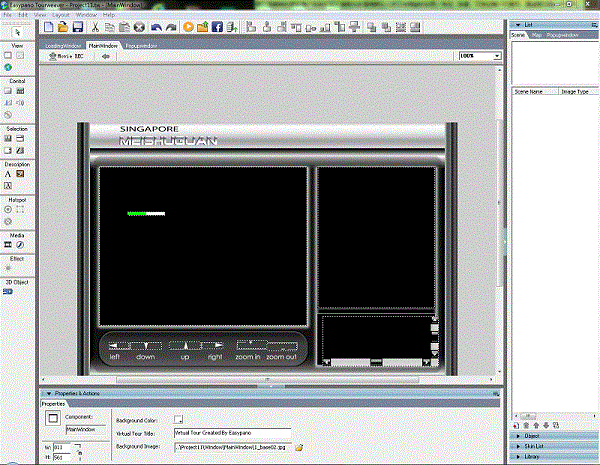The height and width of the screenshot is (465, 600).
Task: Click the upload-to-server icon after the Facebook icon
Action: tap(232, 27)
